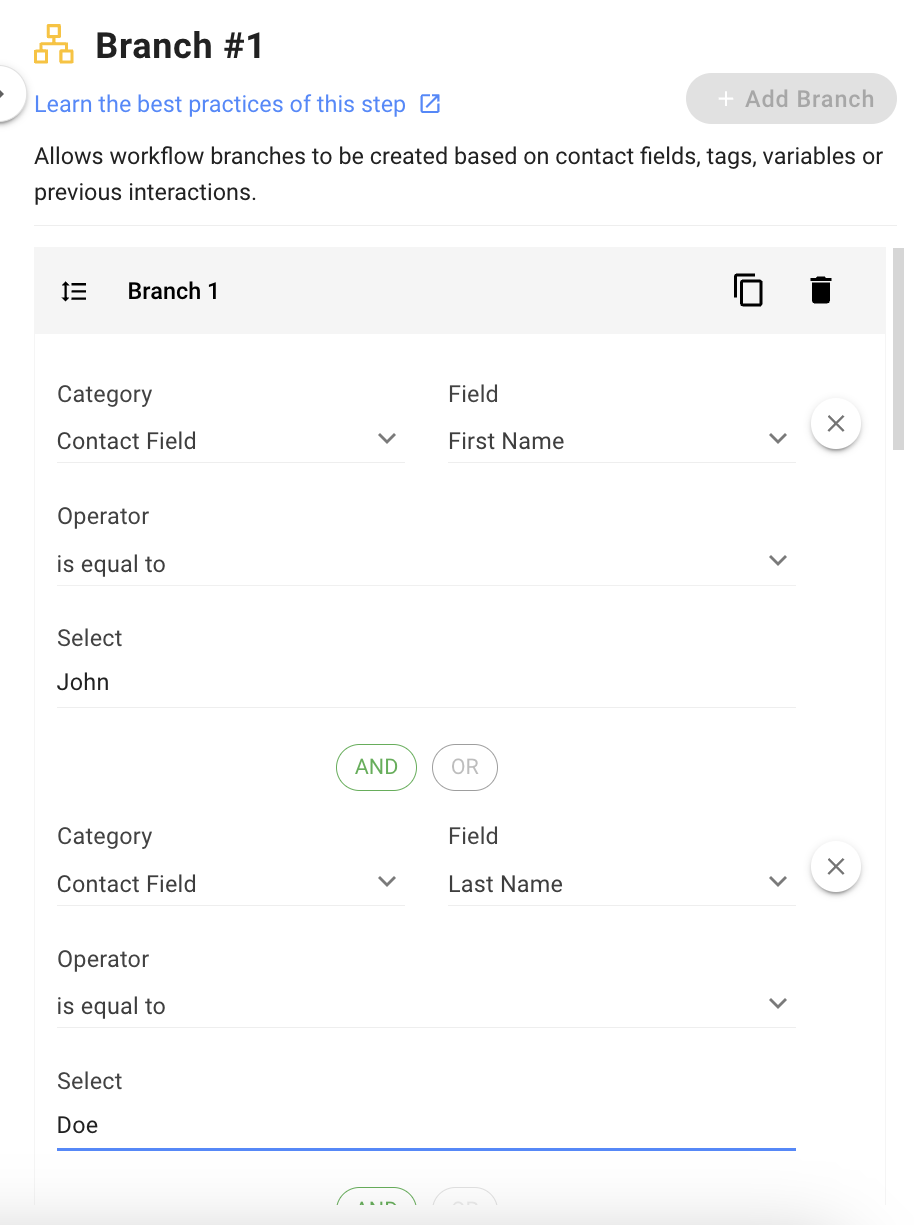
Task: Click the Select field containing John
Action: tap(425, 683)
